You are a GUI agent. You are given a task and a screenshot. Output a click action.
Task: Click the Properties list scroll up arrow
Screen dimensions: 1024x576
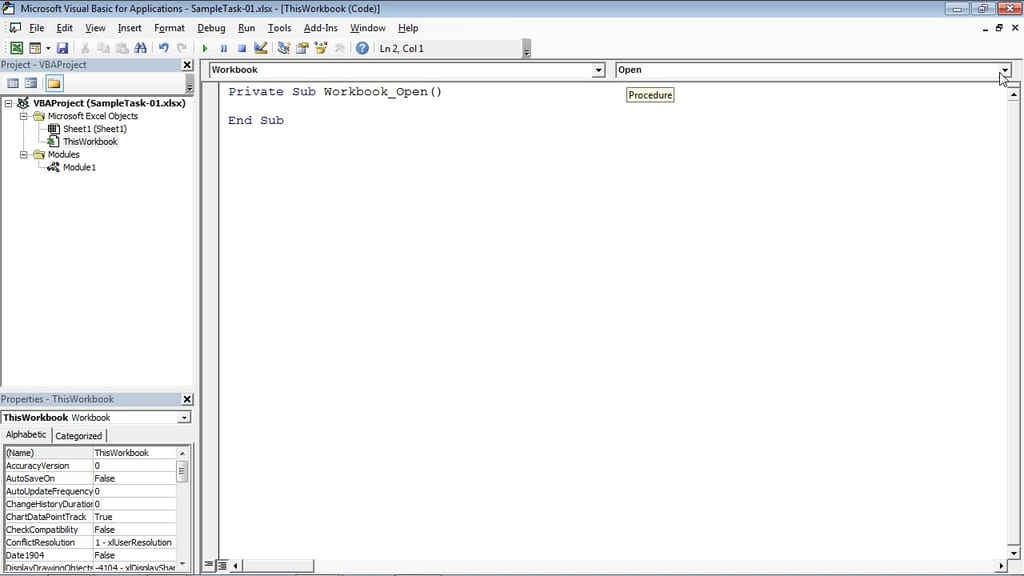coord(182,453)
